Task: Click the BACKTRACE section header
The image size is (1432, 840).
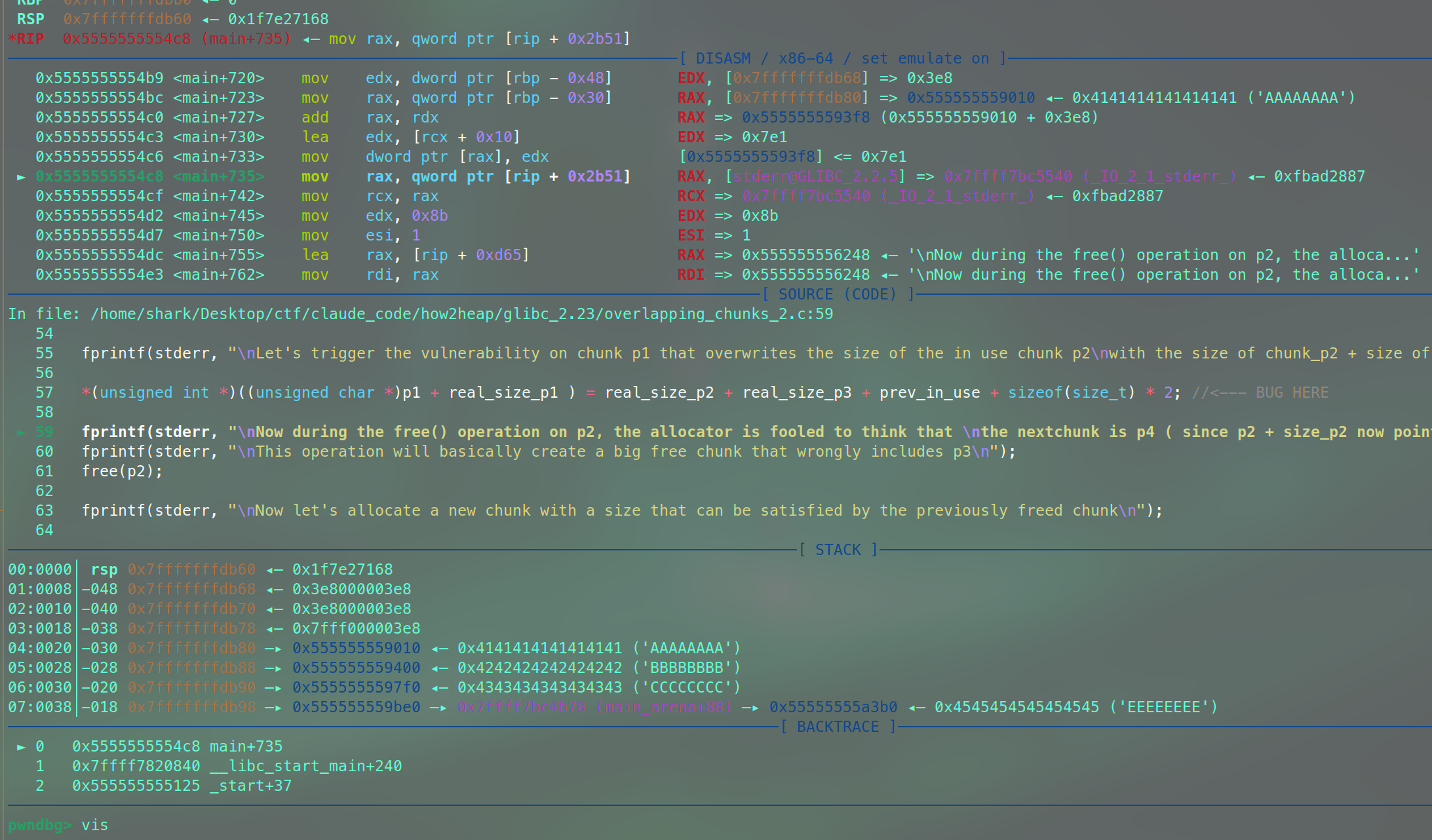Action: point(838,727)
